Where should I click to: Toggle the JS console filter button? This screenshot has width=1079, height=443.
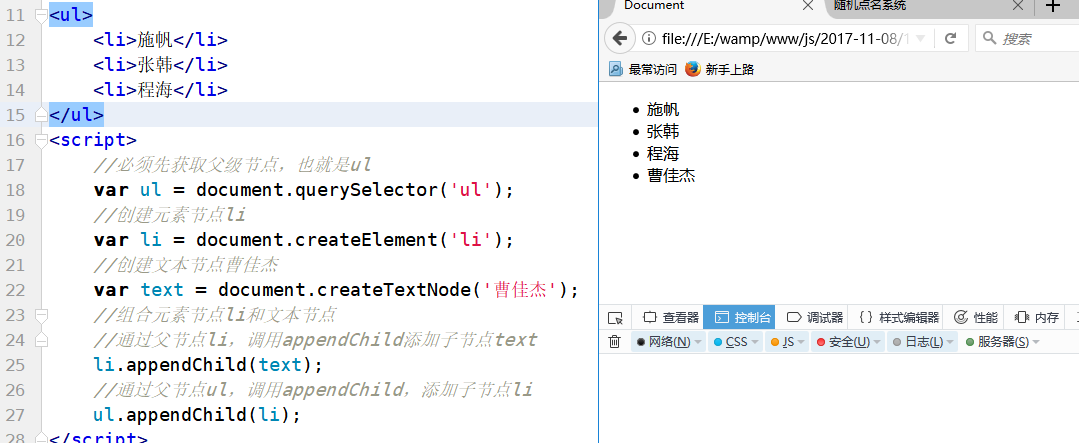[784, 342]
